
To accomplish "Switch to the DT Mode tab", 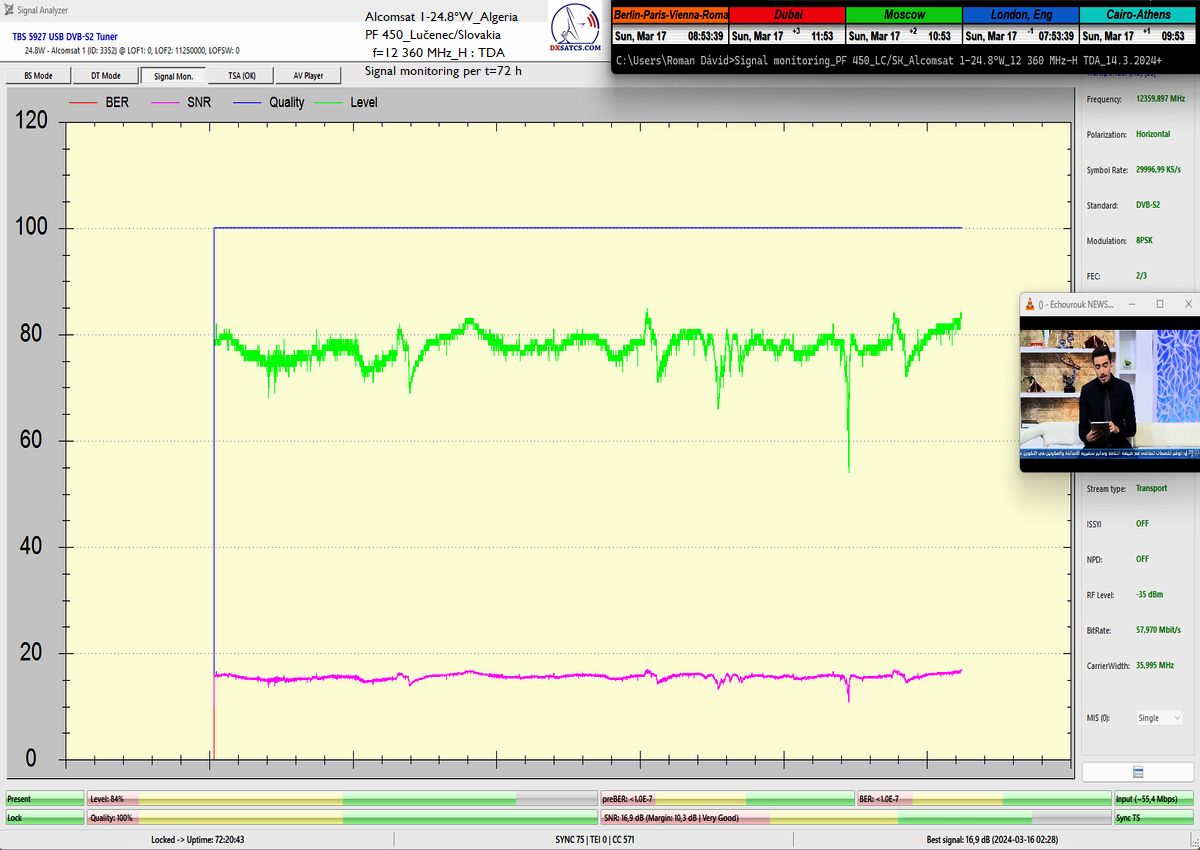I will pyautogui.click(x=105, y=76).
